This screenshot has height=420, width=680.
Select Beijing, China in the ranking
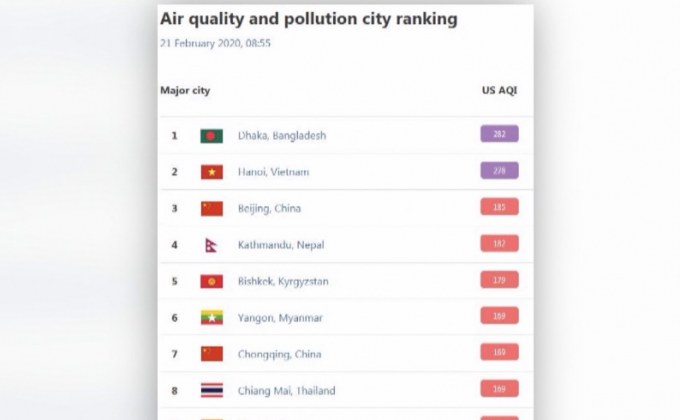[x=269, y=208]
